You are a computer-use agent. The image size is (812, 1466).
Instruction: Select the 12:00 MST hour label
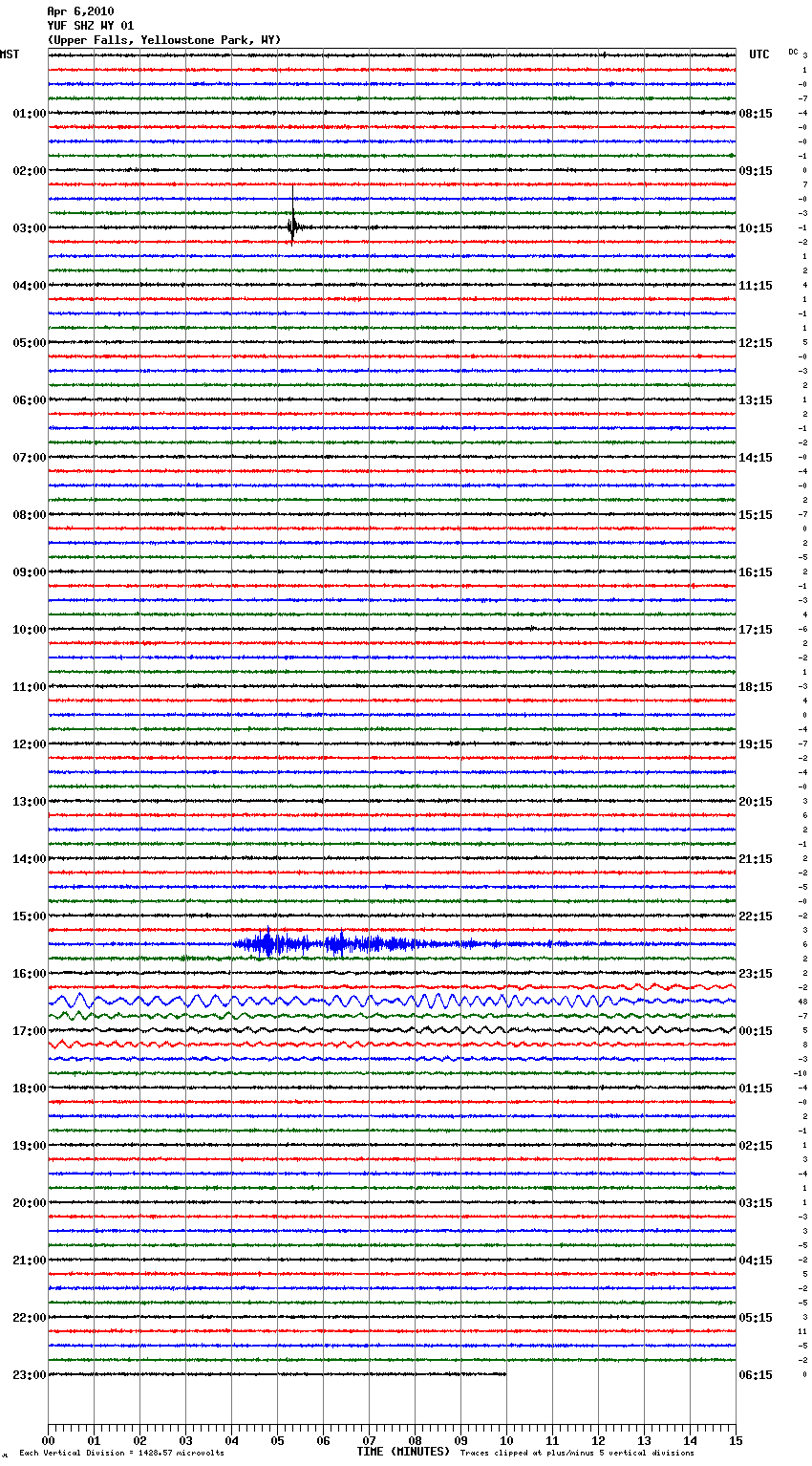point(29,744)
